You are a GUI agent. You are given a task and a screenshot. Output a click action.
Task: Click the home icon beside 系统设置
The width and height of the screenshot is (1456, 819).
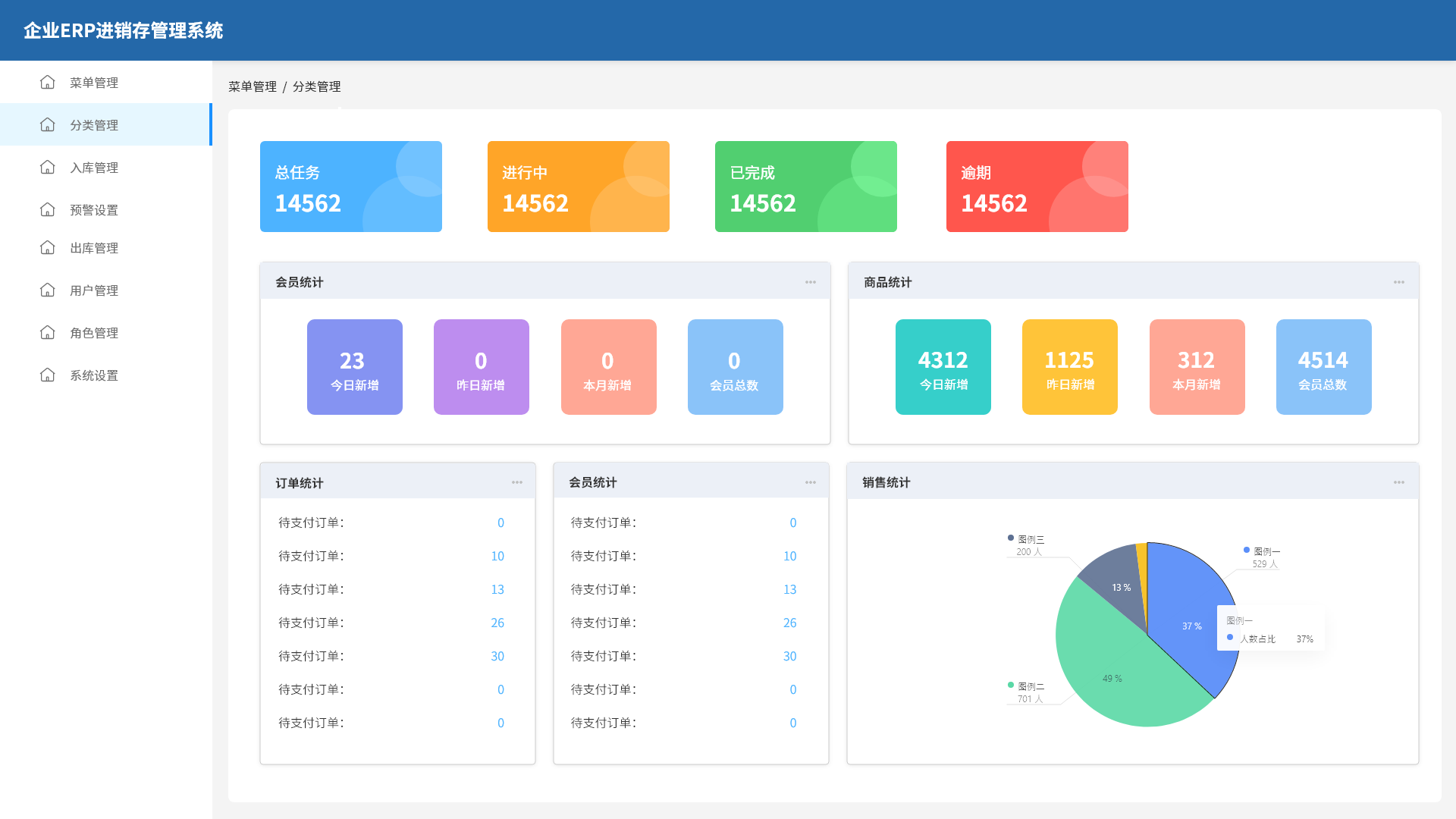48,375
